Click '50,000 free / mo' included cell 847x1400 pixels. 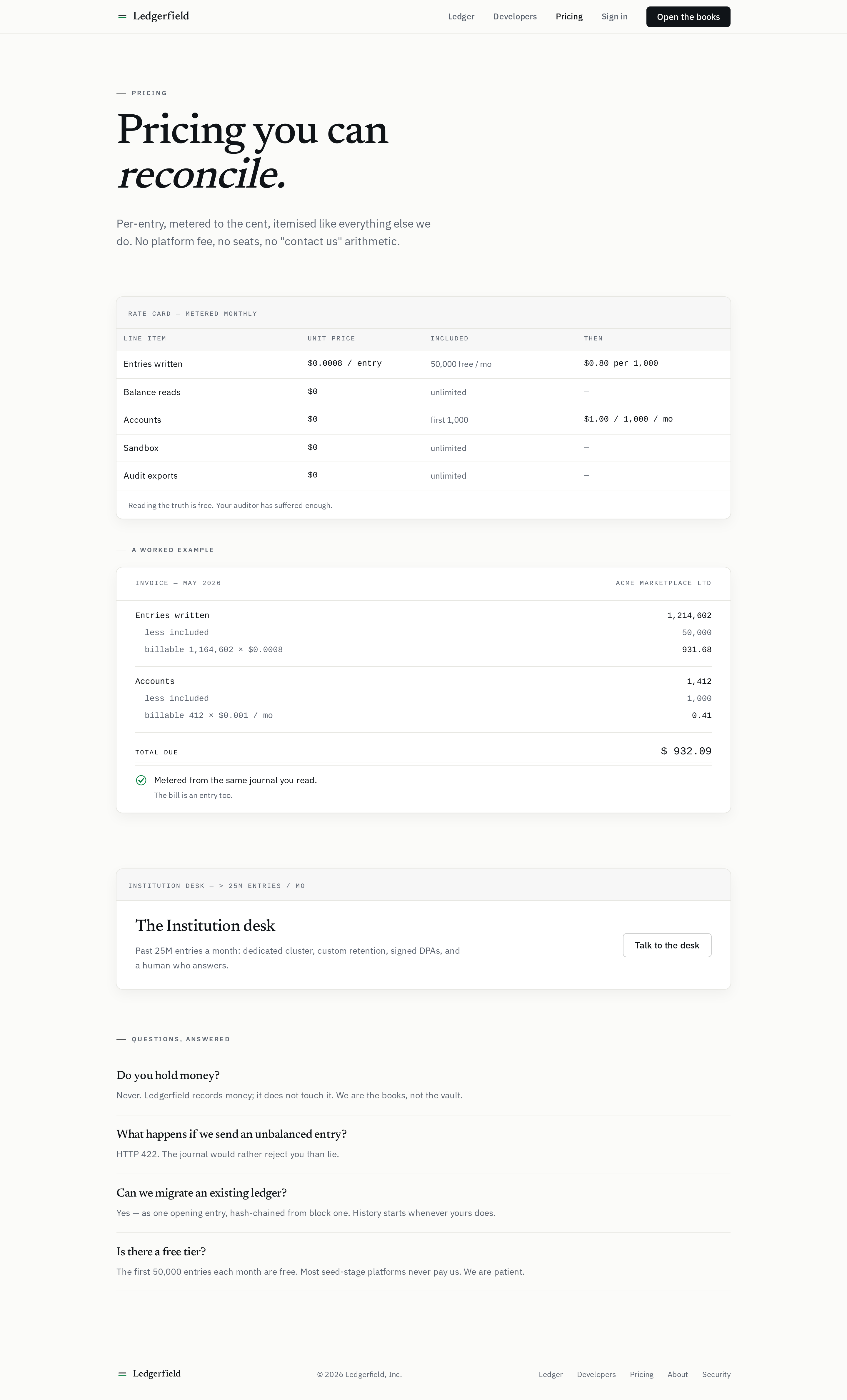pyautogui.click(x=461, y=364)
